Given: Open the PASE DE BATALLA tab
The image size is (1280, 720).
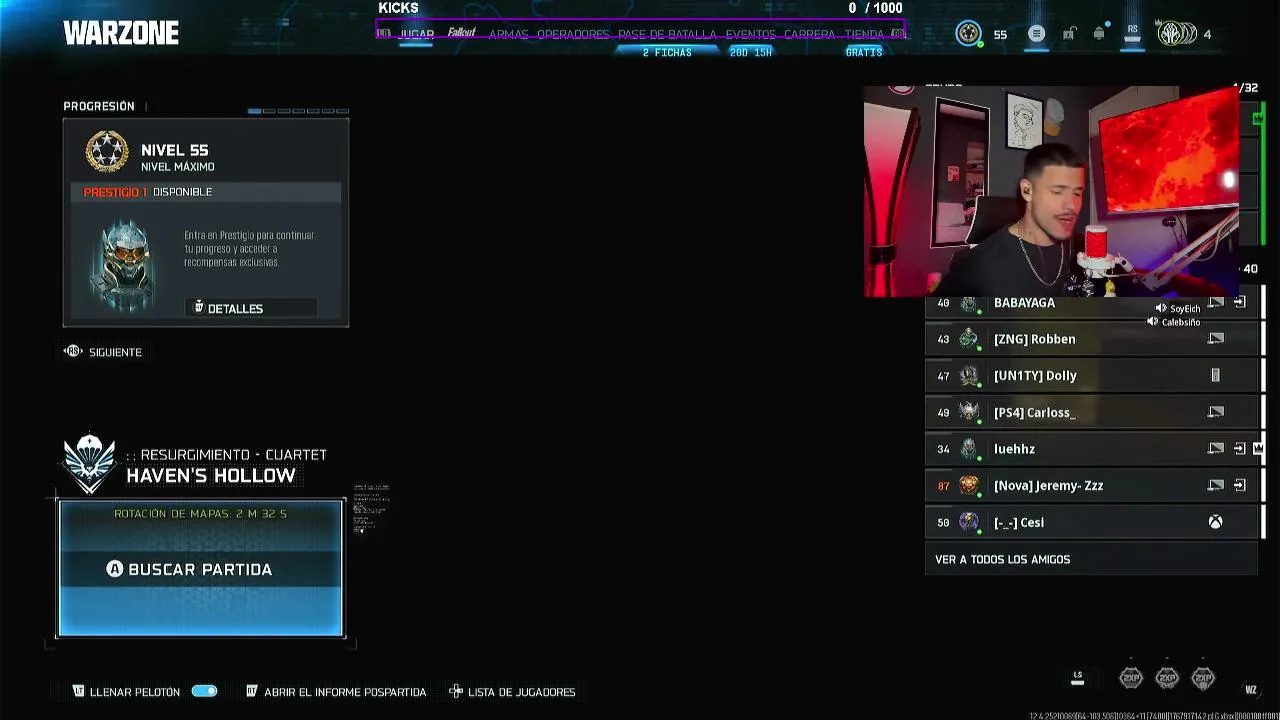Looking at the screenshot, I should coord(667,34).
